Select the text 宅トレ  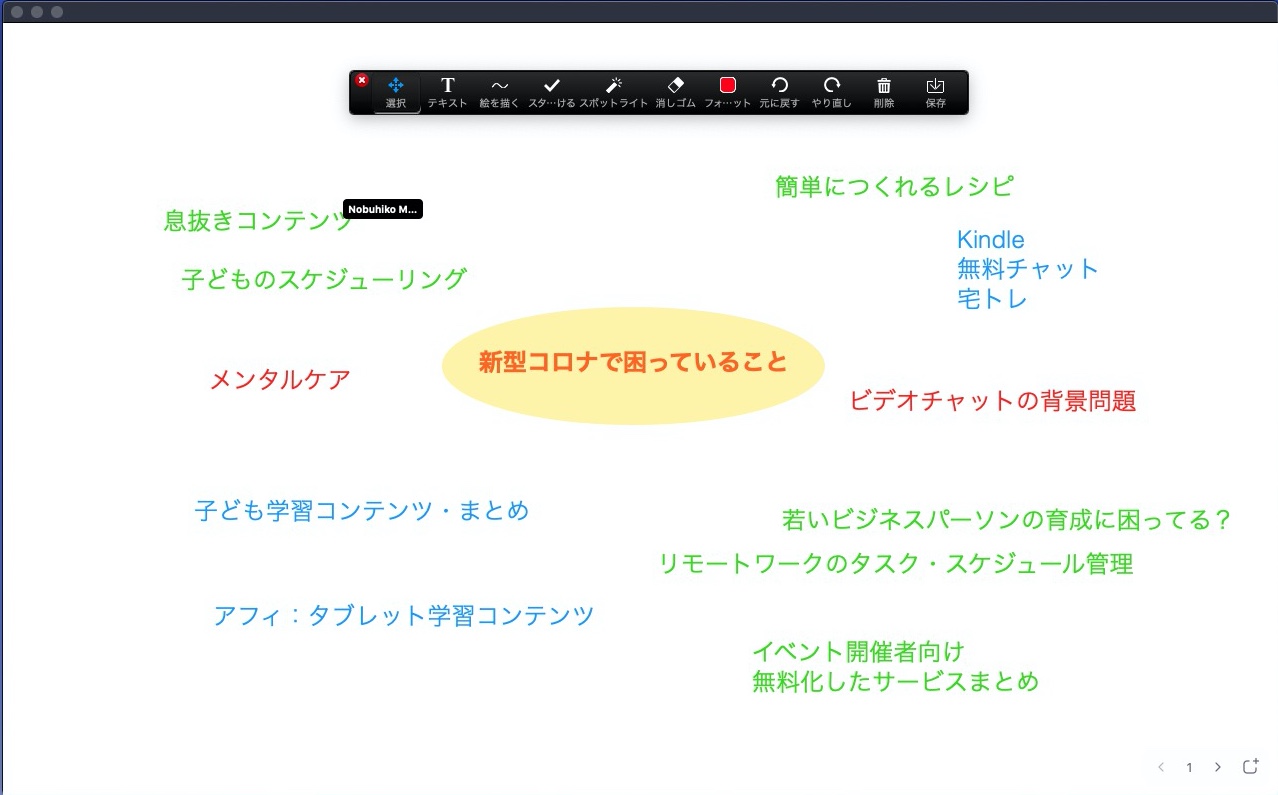point(992,298)
